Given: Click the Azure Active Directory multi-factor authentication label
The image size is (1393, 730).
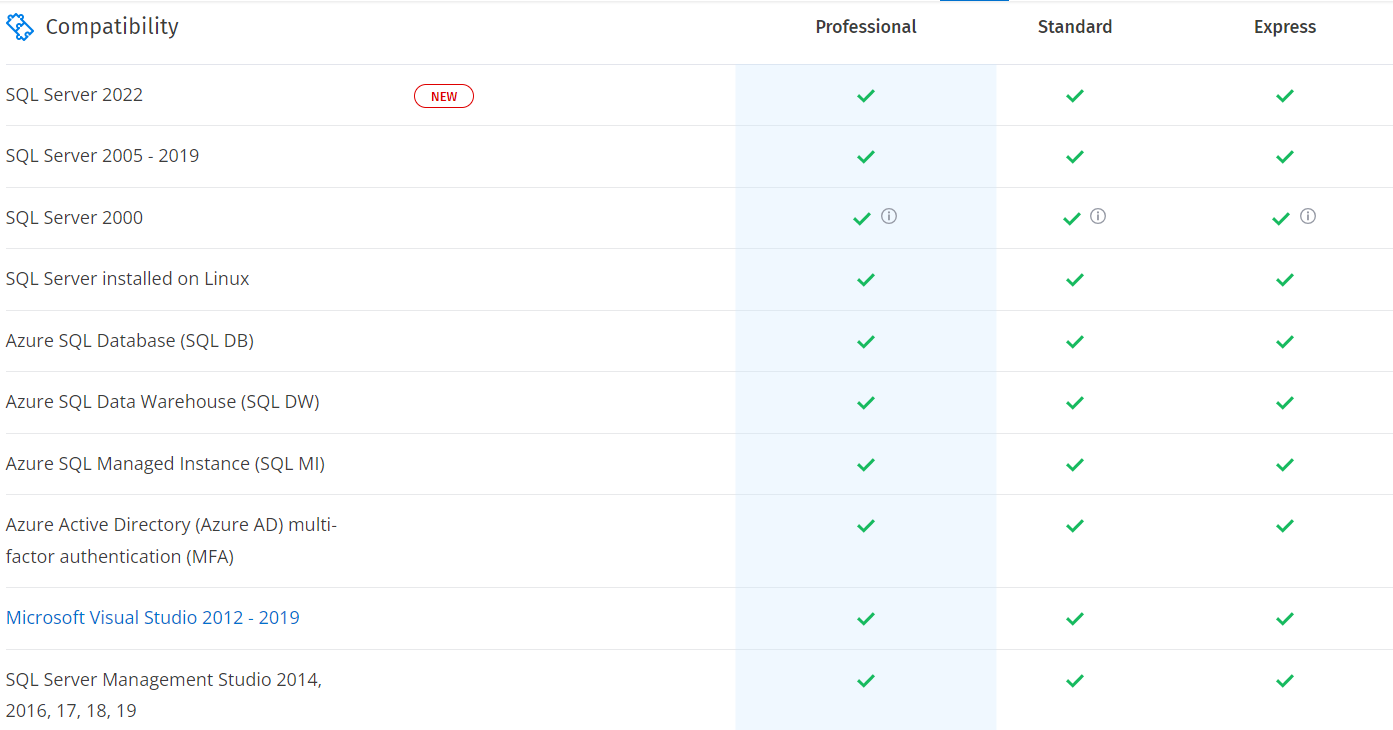Looking at the screenshot, I should pos(171,541).
